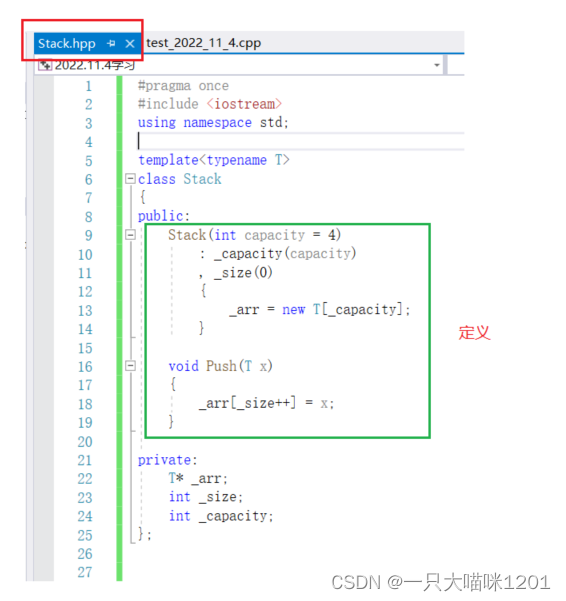Screen dimensions: 566x601
Task: Click the '#pragma once' line
Action: point(183,85)
